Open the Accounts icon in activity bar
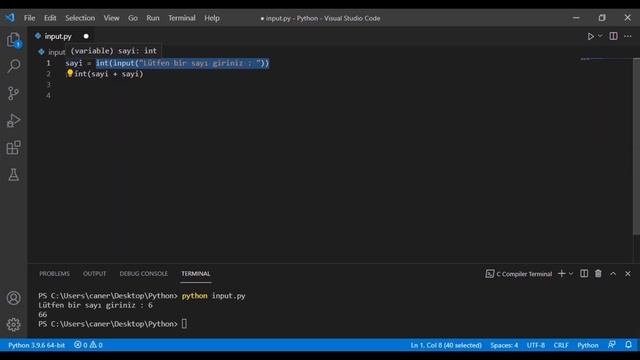 13,298
